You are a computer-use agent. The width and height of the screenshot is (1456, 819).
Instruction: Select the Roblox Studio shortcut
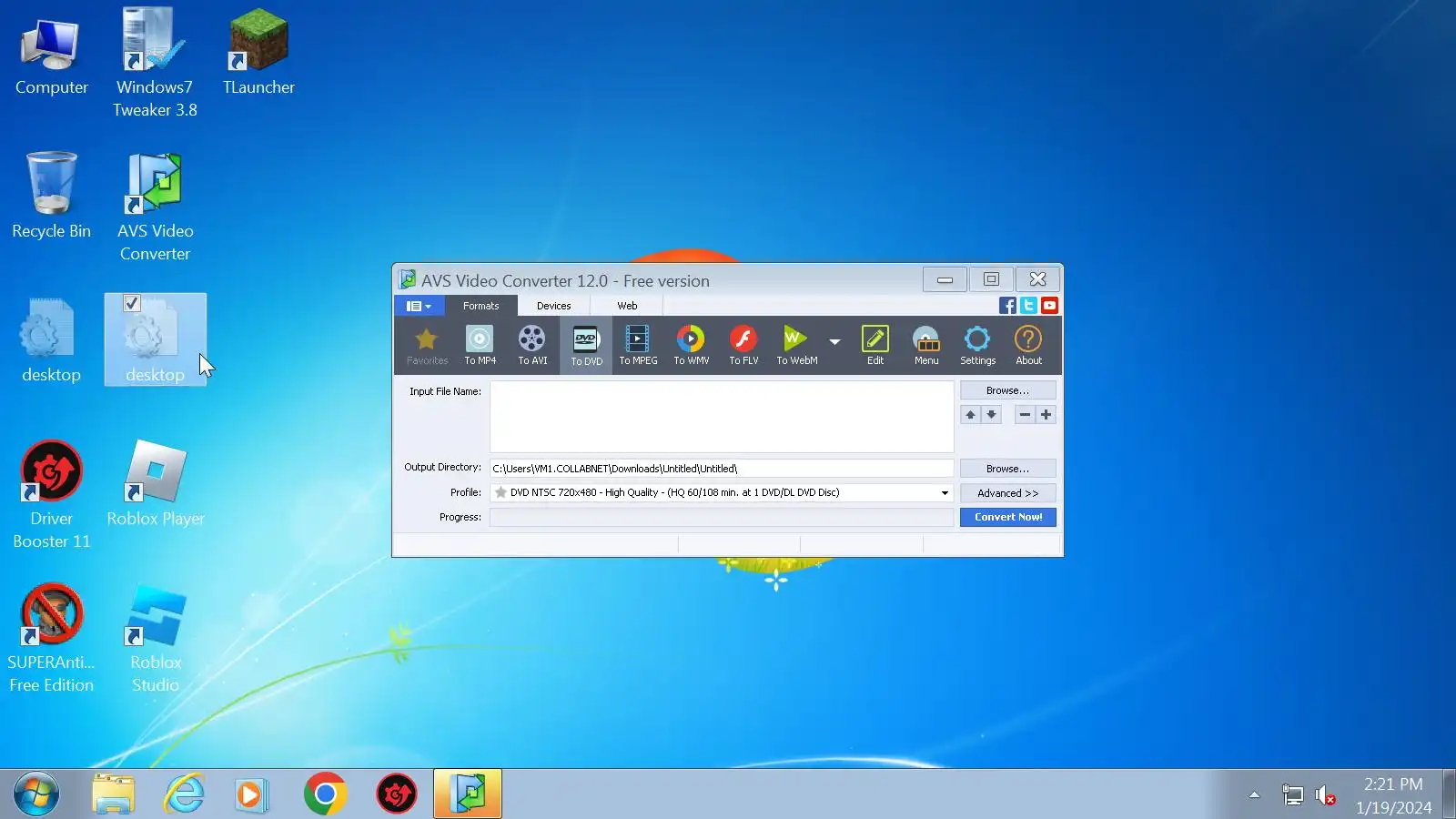click(156, 639)
